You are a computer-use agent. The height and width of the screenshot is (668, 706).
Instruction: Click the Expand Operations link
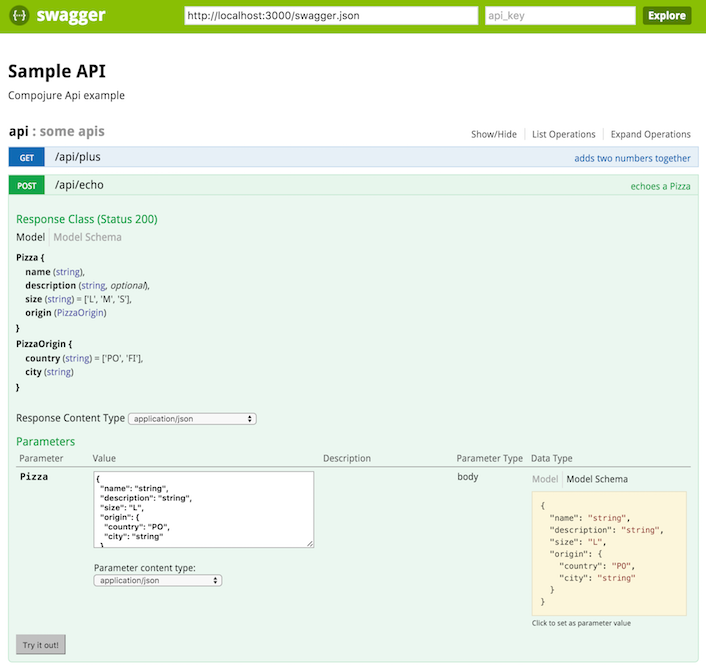650,134
